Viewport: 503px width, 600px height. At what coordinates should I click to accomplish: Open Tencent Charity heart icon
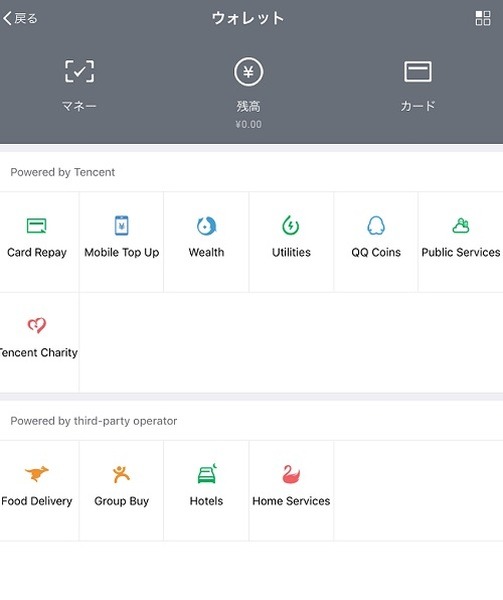point(37,325)
